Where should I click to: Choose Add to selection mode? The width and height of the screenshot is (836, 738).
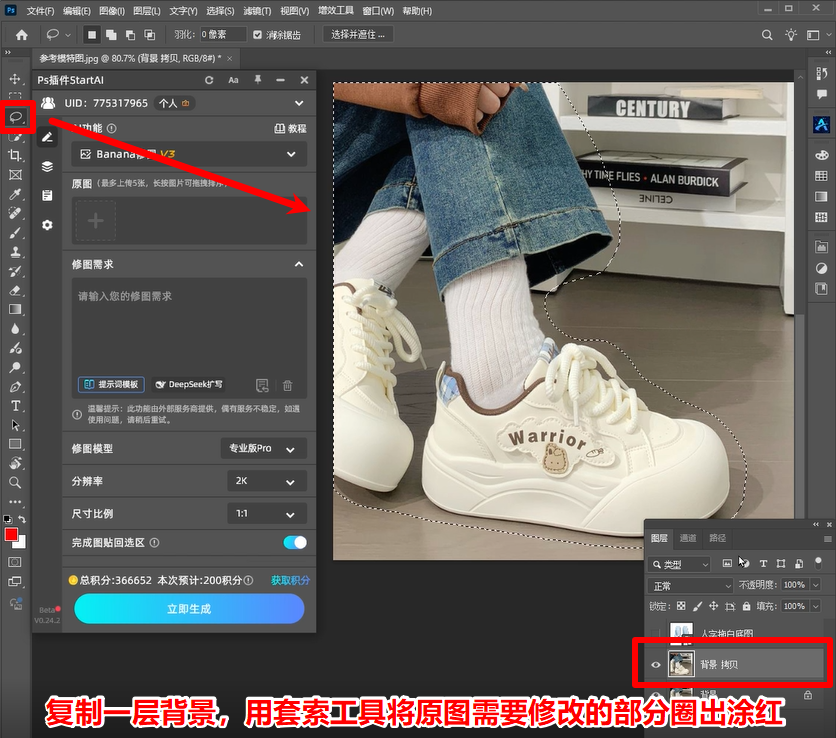(x=111, y=35)
